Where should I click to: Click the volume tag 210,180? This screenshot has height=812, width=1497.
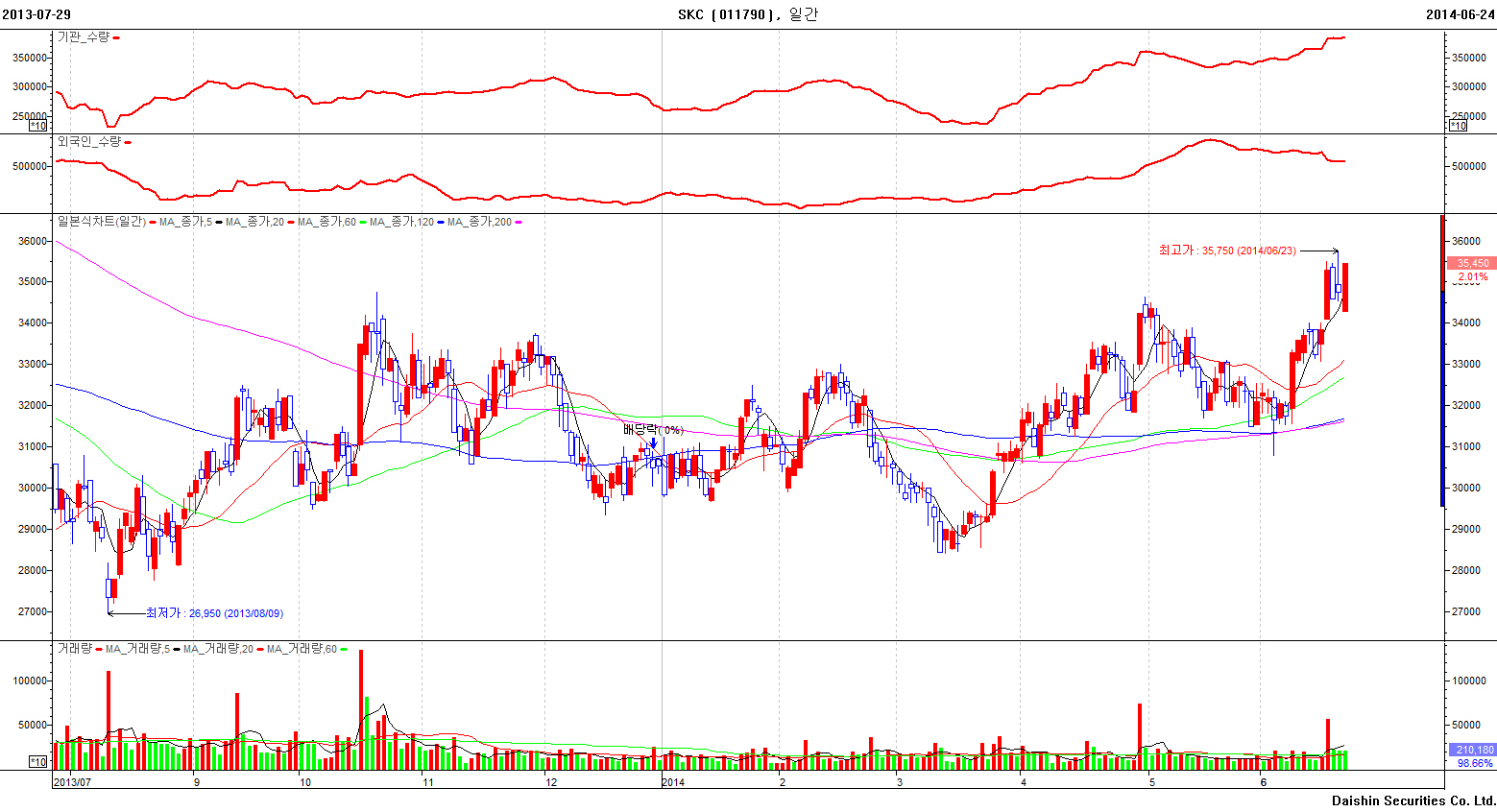[1472, 750]
